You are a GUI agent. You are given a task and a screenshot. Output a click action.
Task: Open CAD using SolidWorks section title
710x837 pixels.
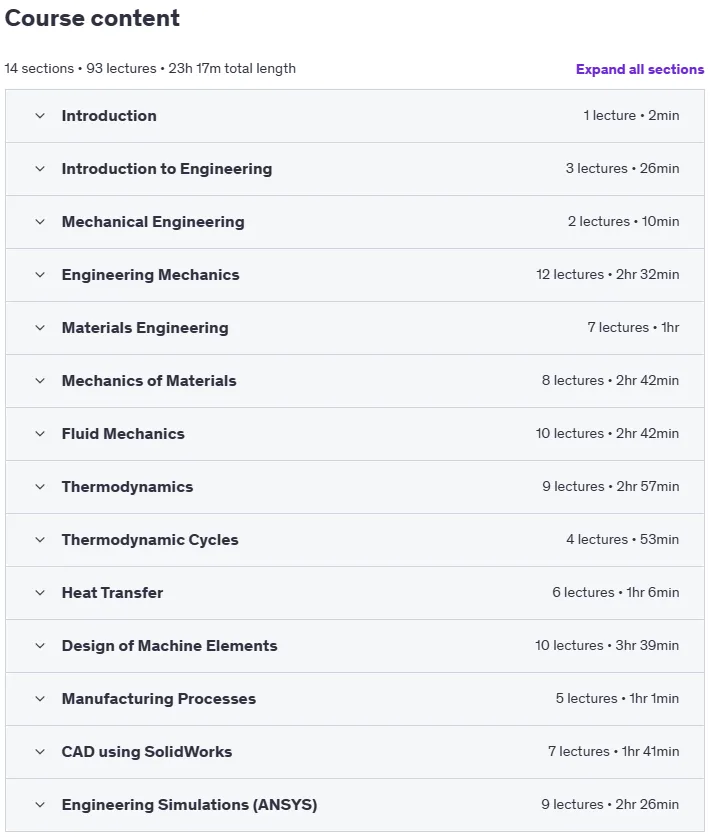(x=147, y=752)
